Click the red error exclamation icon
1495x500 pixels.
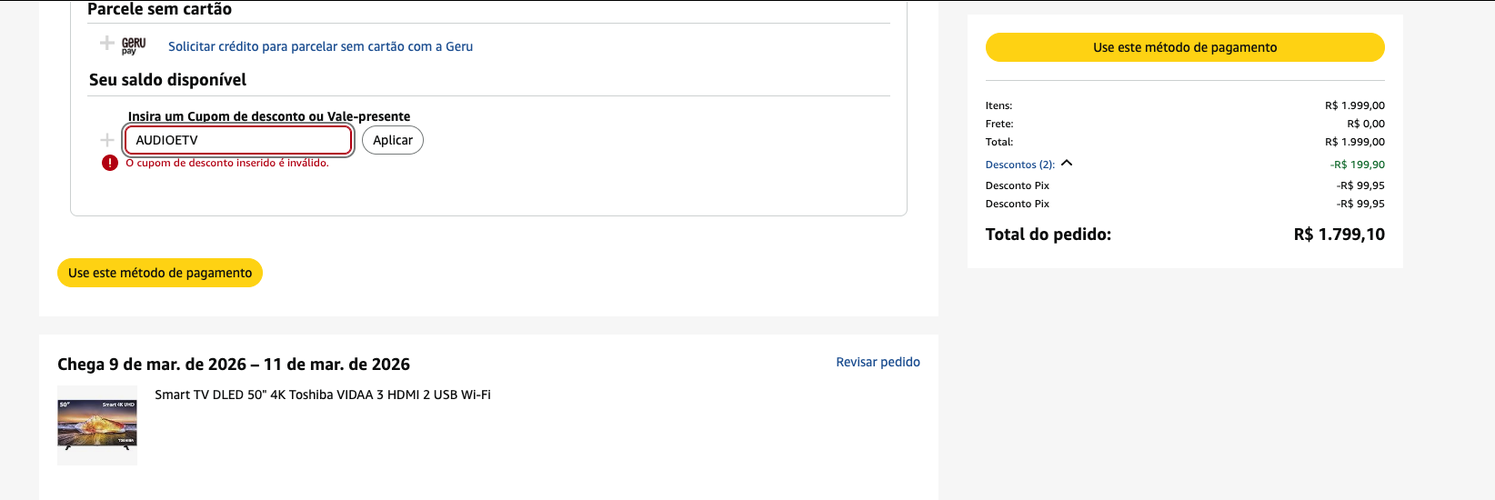tap(110, 163)
